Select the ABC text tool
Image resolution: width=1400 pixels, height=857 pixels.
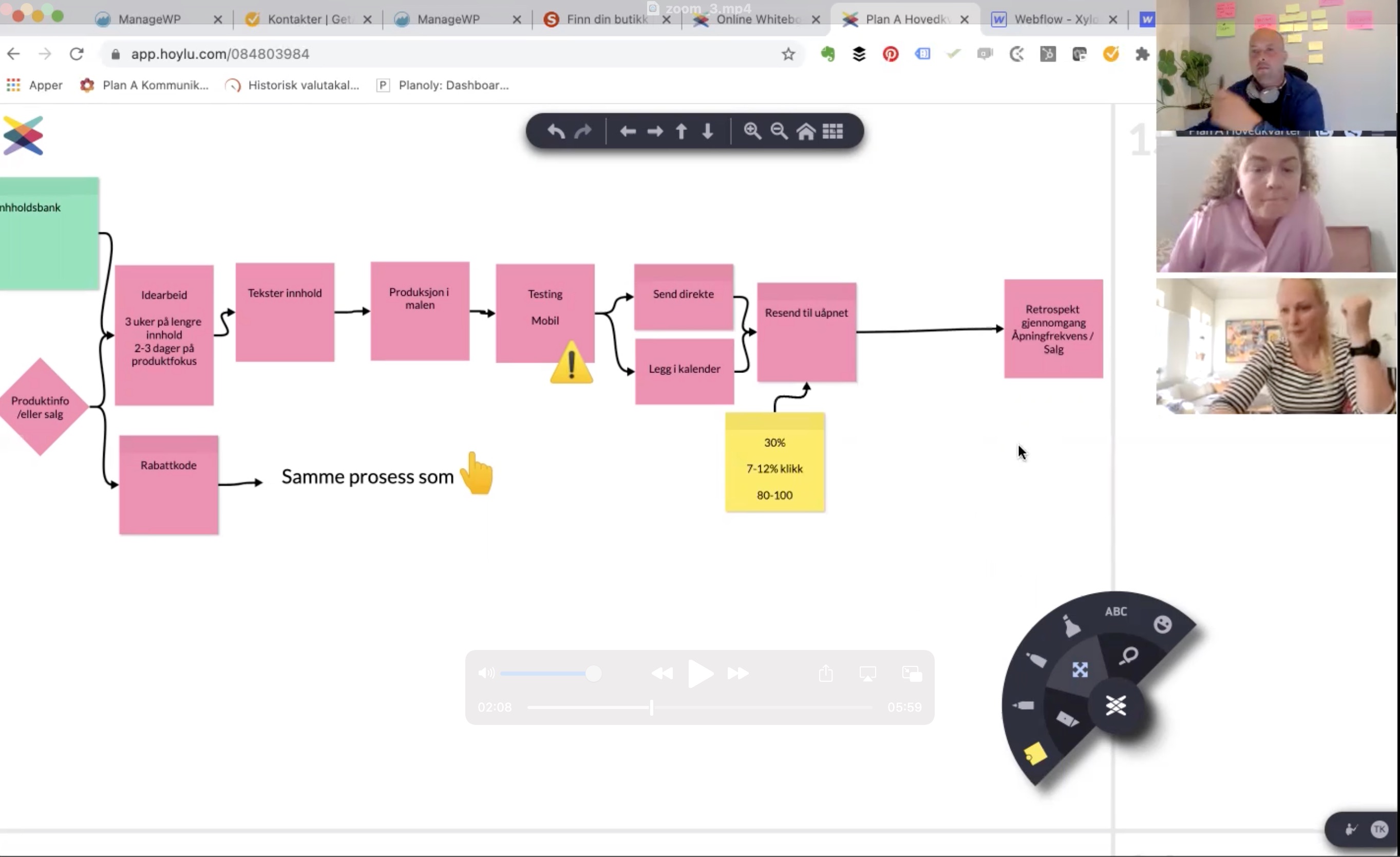[1115, 611]
